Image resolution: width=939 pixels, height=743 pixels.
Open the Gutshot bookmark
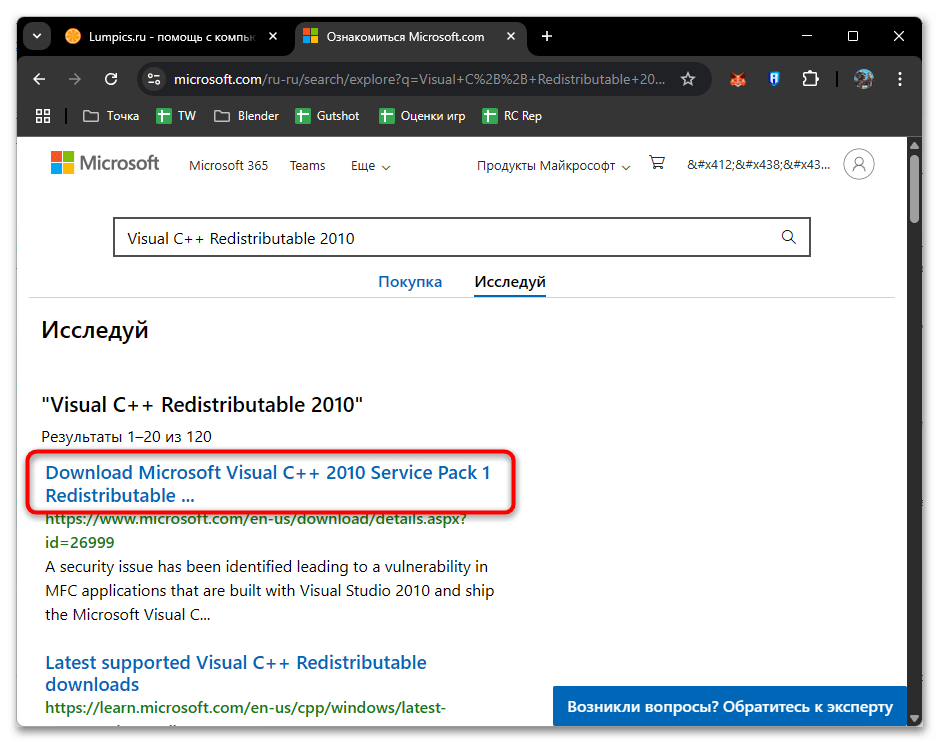coord(328,116)
